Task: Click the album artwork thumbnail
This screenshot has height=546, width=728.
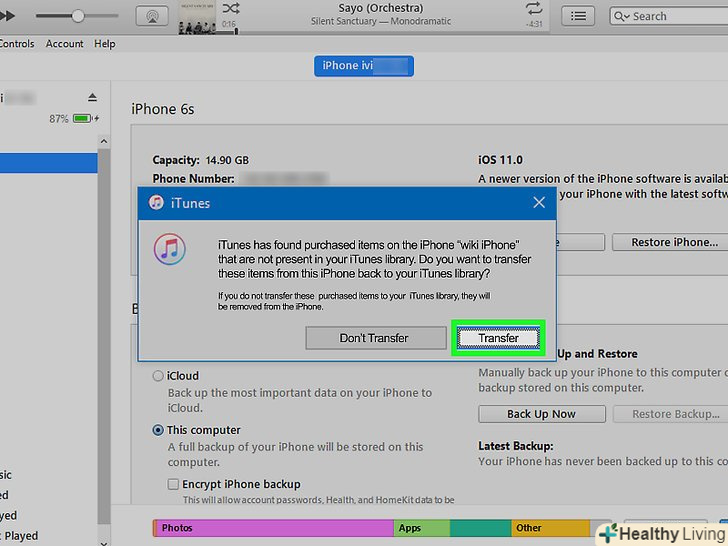Action: [x=195, y=15]
